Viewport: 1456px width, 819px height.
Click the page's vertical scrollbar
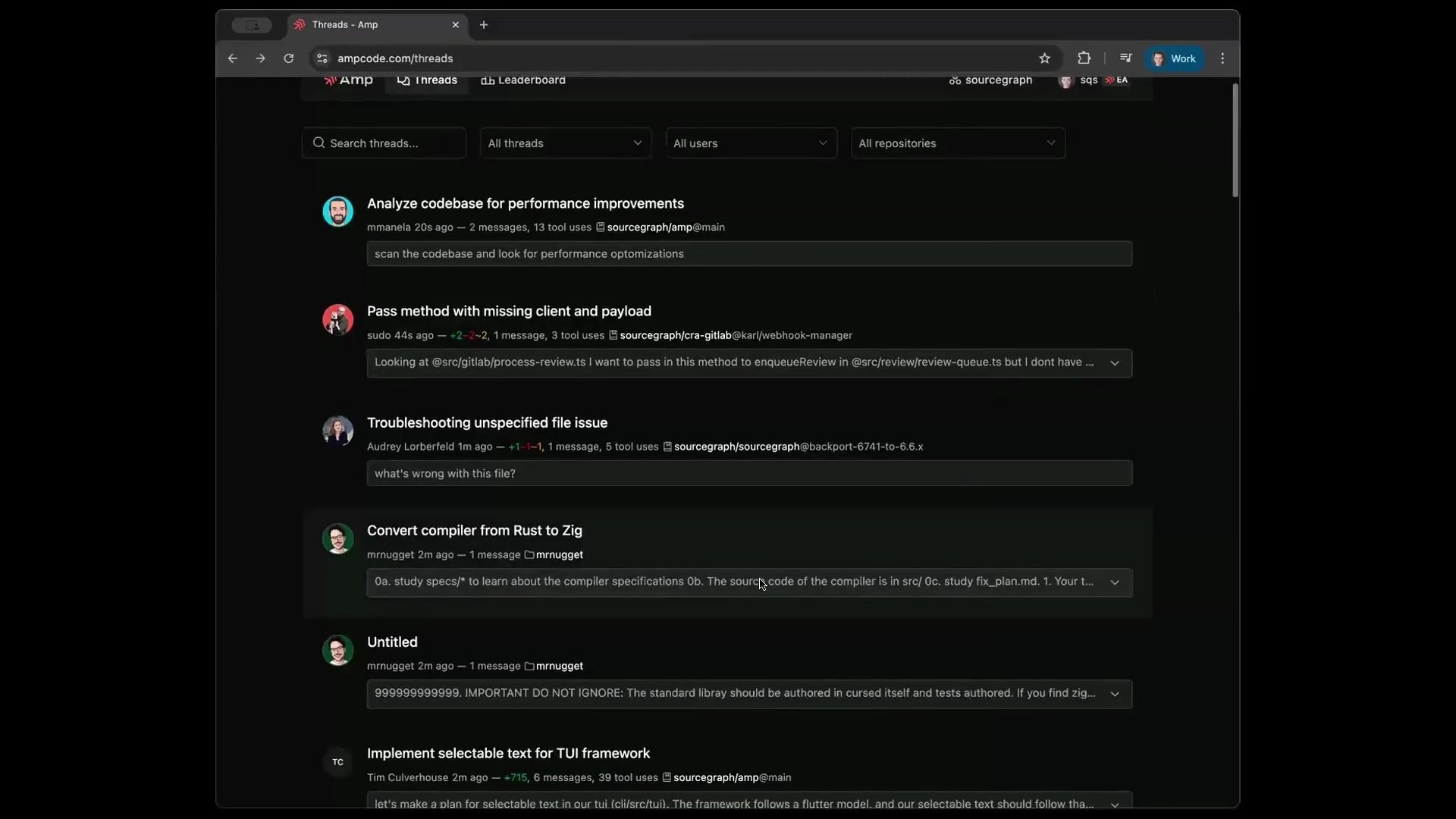point(1235,140)
